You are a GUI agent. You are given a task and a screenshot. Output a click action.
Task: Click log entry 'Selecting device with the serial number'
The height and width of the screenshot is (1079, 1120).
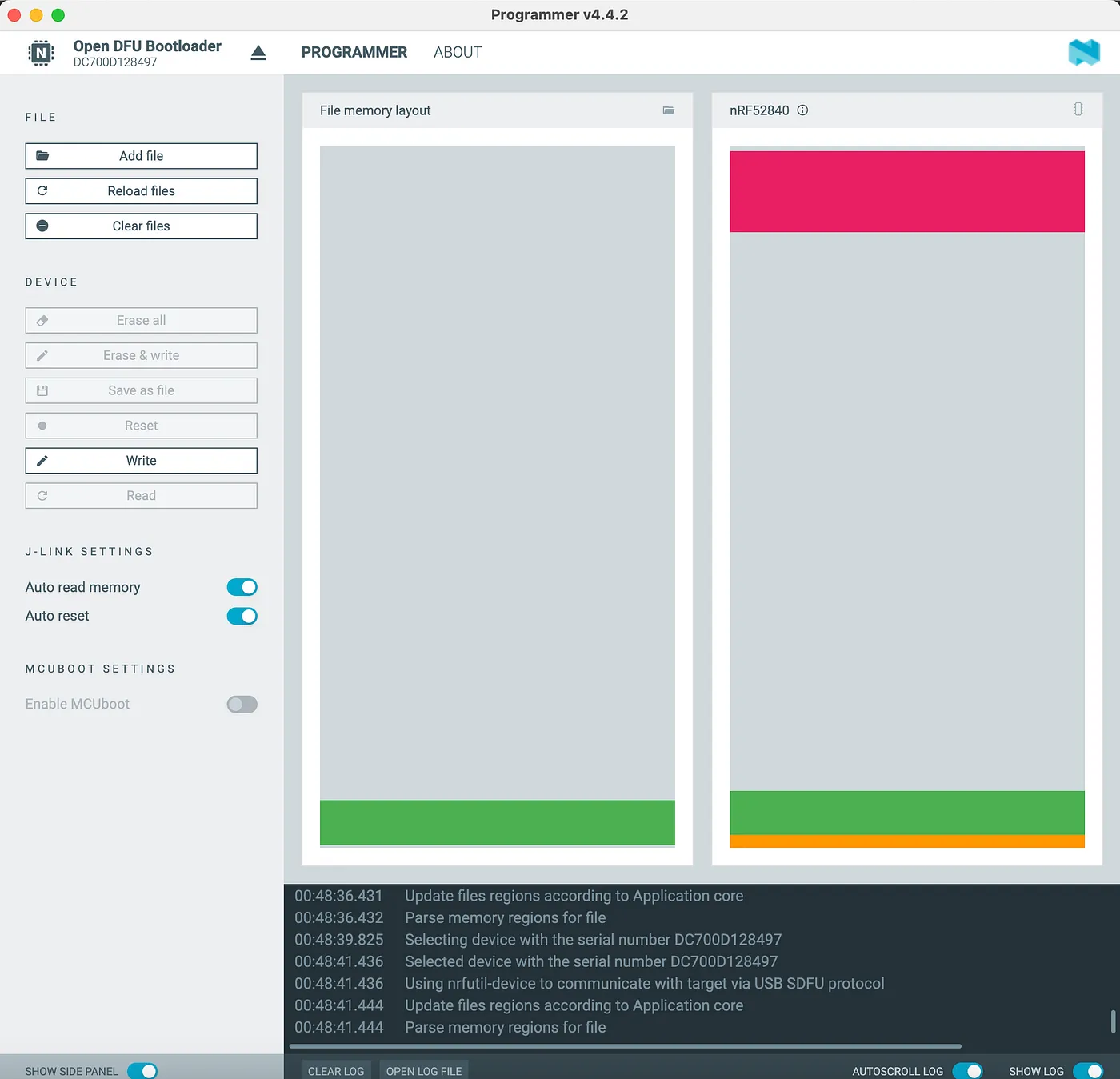tap(538, 940)
